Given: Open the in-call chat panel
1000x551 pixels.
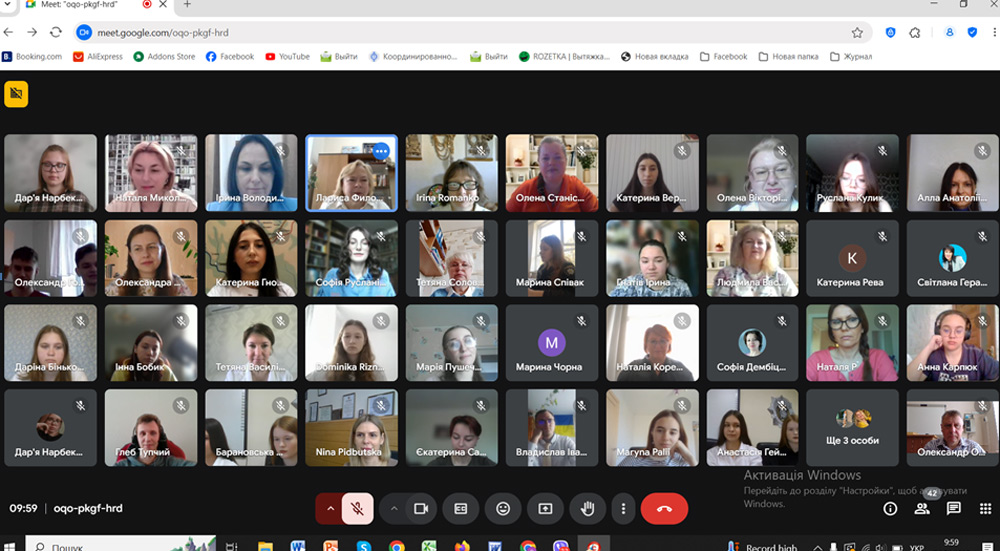Looking at the screenshot, I should click(954, 508).
